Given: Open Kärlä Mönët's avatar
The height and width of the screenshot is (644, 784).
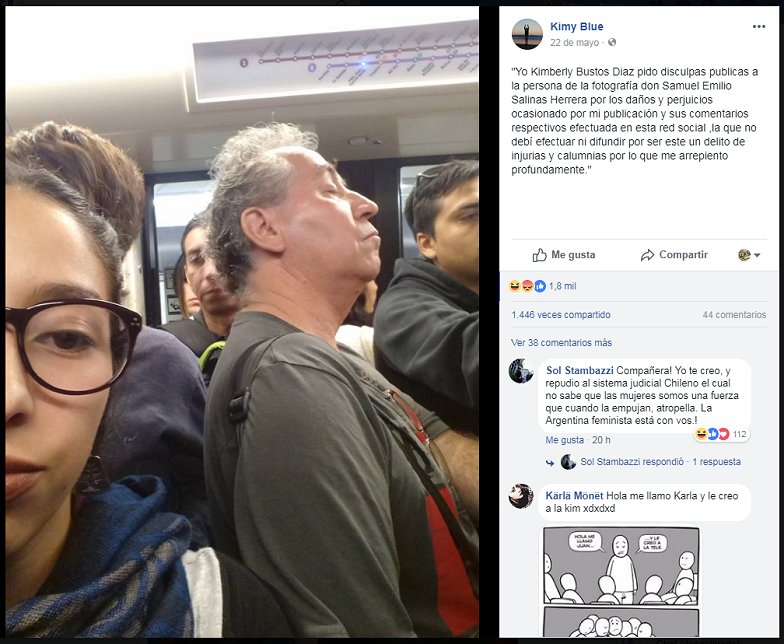Looking at the screenshot, I should coord(521,496).
